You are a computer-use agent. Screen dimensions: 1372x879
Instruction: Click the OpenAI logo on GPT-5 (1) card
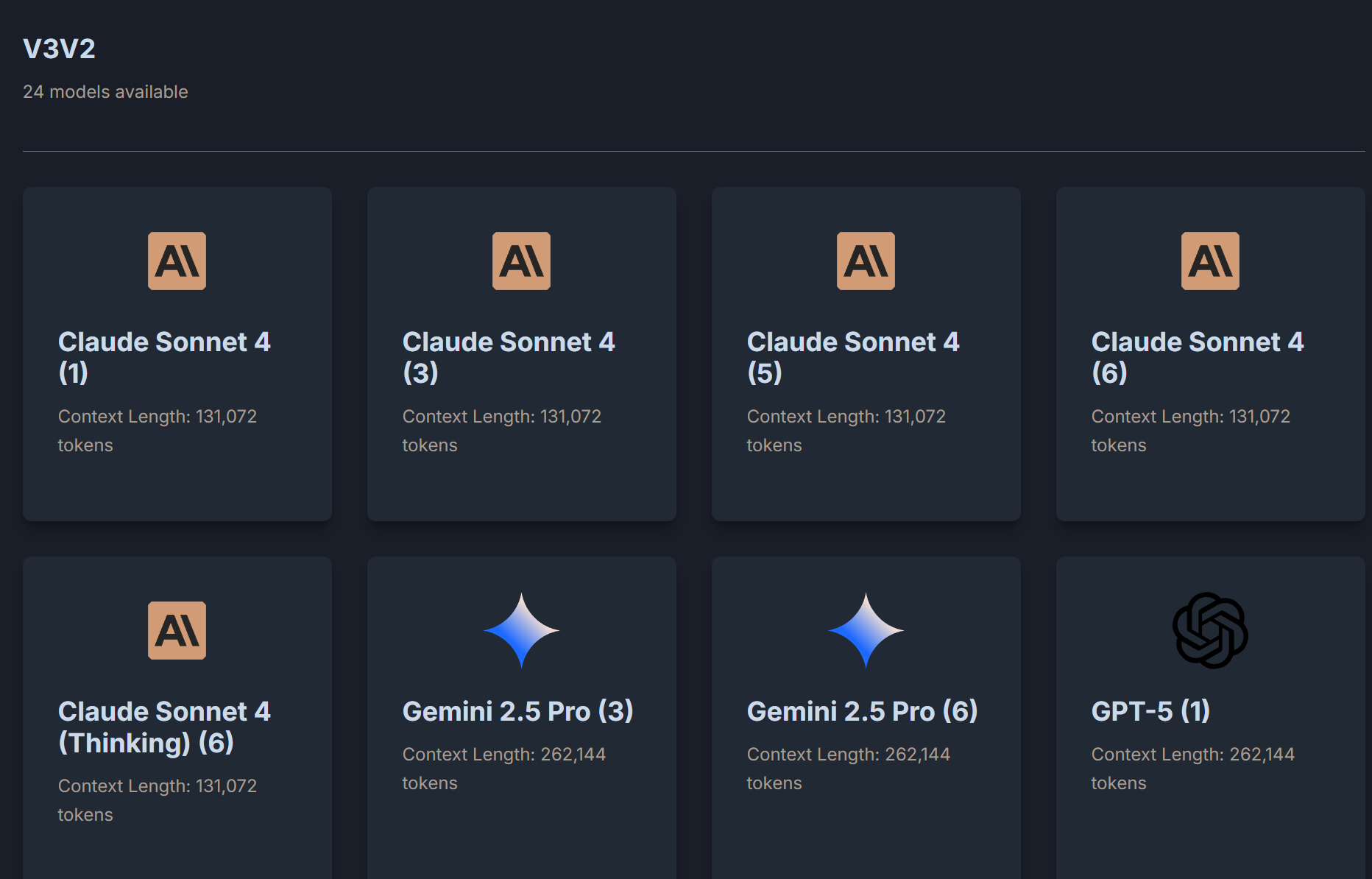tap(1210, 631)
